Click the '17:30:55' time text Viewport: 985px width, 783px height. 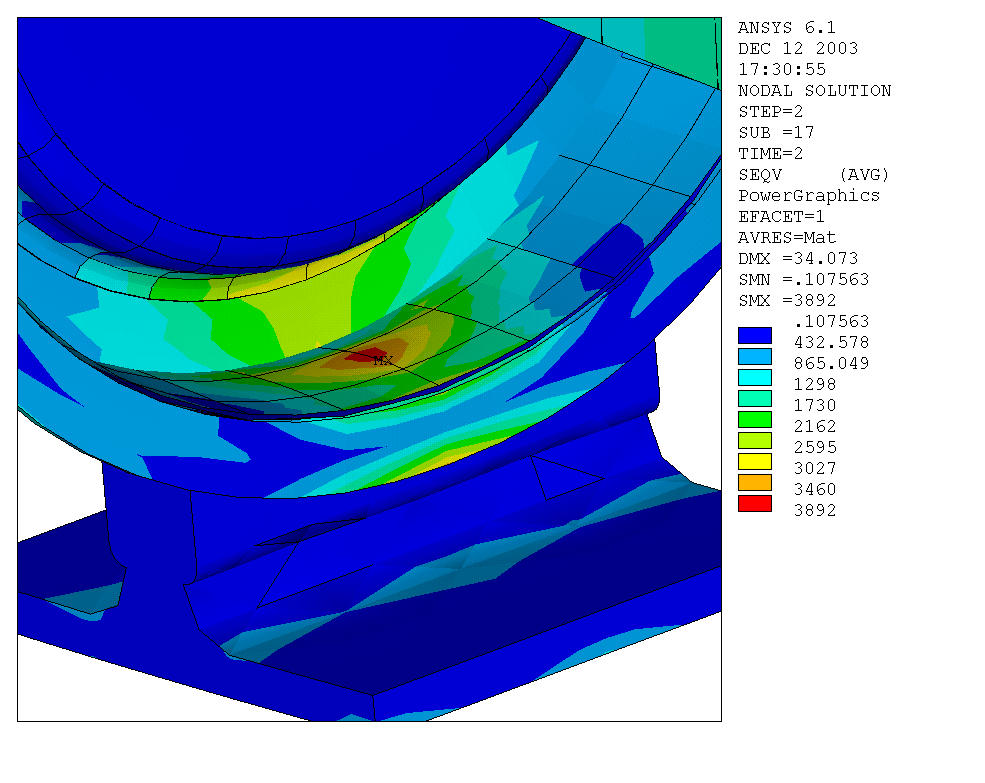tap(781, 69)
